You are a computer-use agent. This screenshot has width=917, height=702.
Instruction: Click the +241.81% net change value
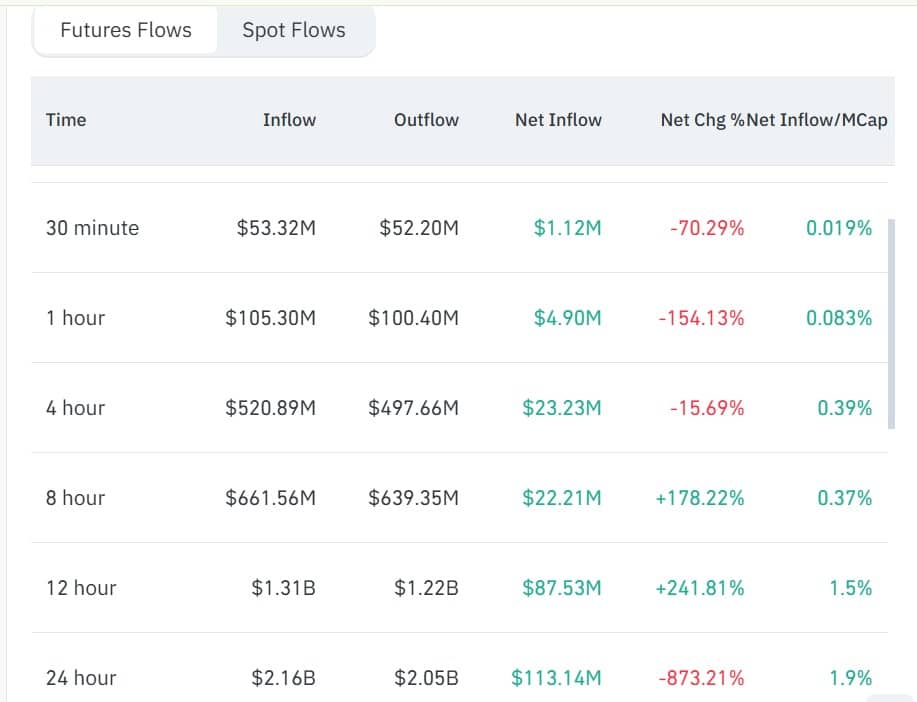701,588
